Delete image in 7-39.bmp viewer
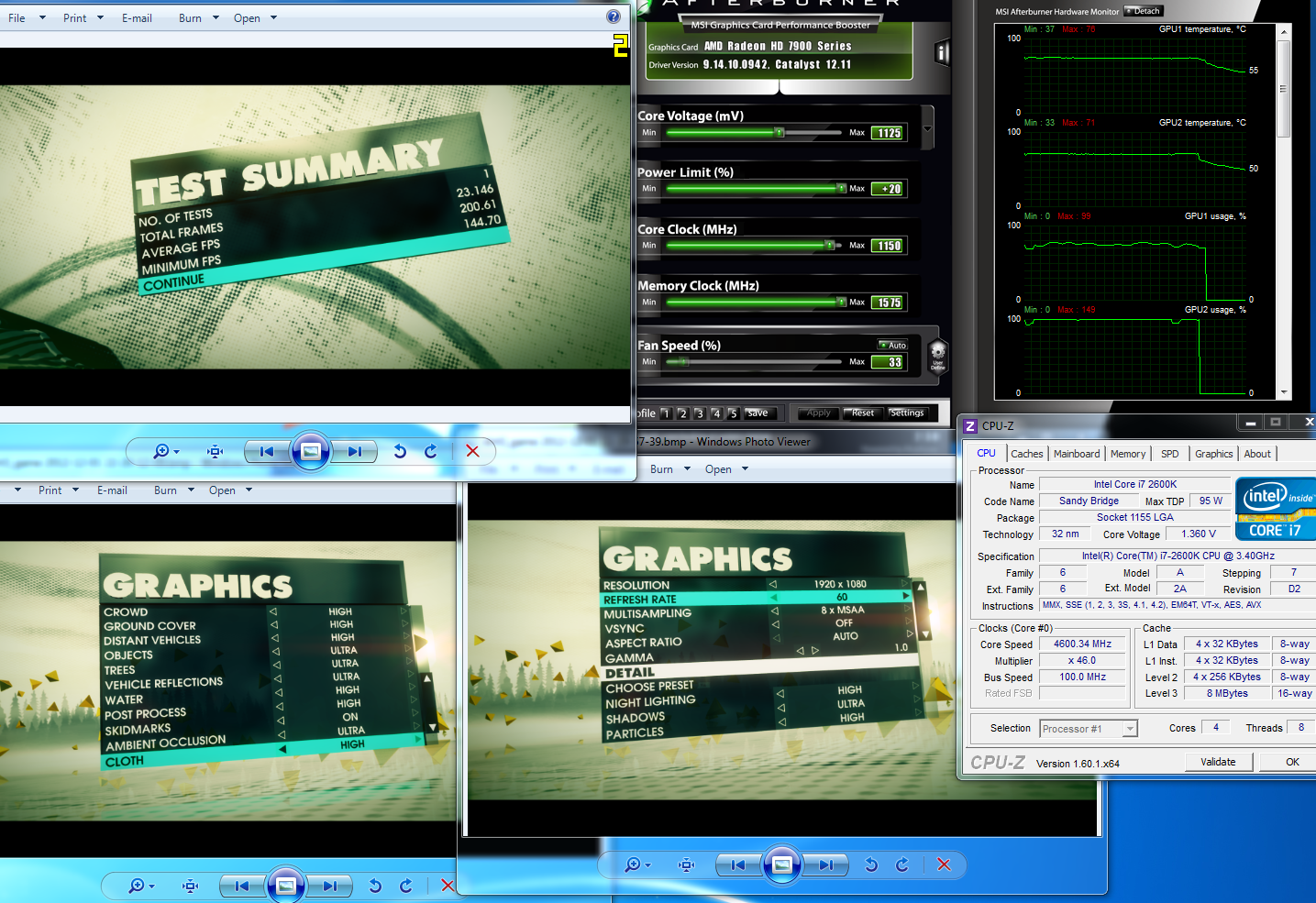Image resolution: width=1316 pixels, height=903 pixels. 944,864
